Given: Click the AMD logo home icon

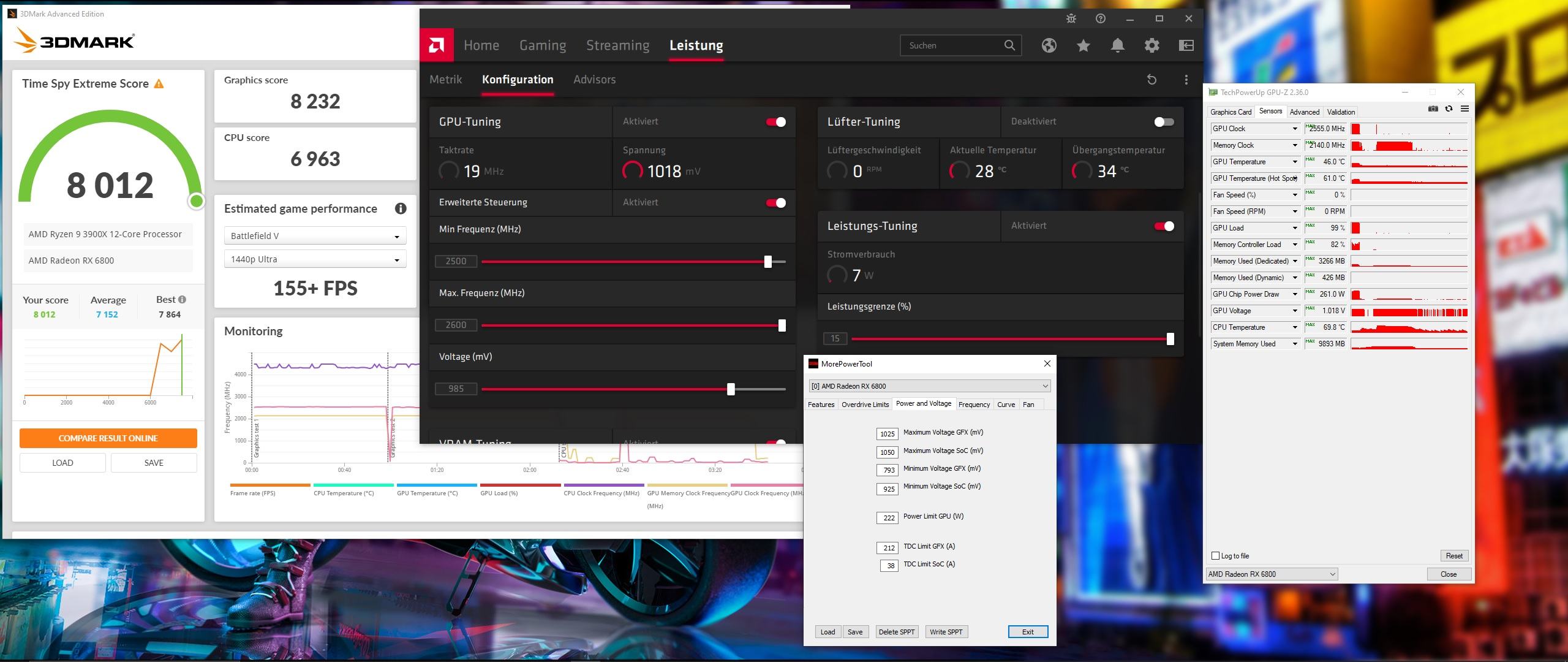Looking at the screenshot, I should 437,45.
